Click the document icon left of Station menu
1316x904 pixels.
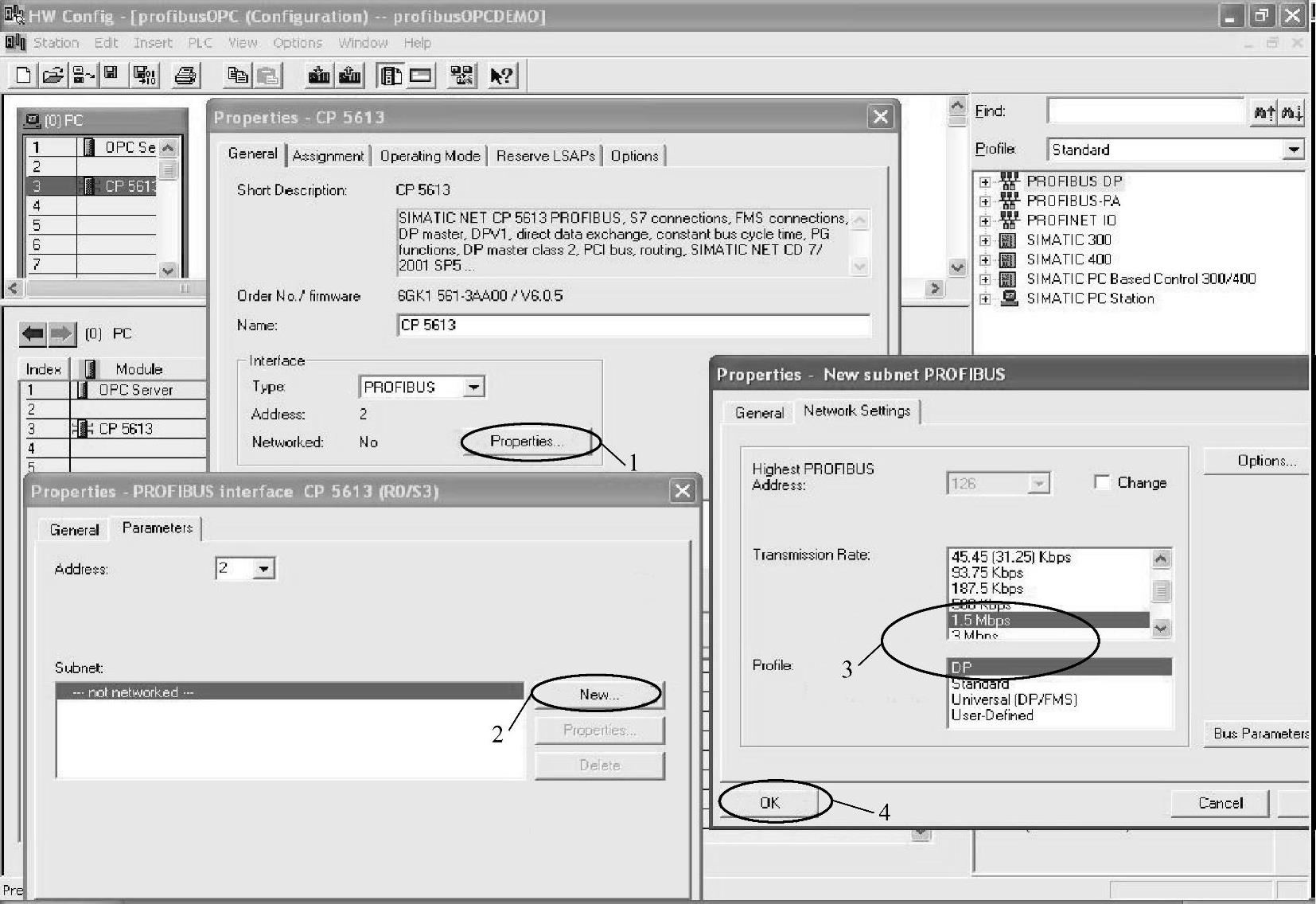point(14,42)
